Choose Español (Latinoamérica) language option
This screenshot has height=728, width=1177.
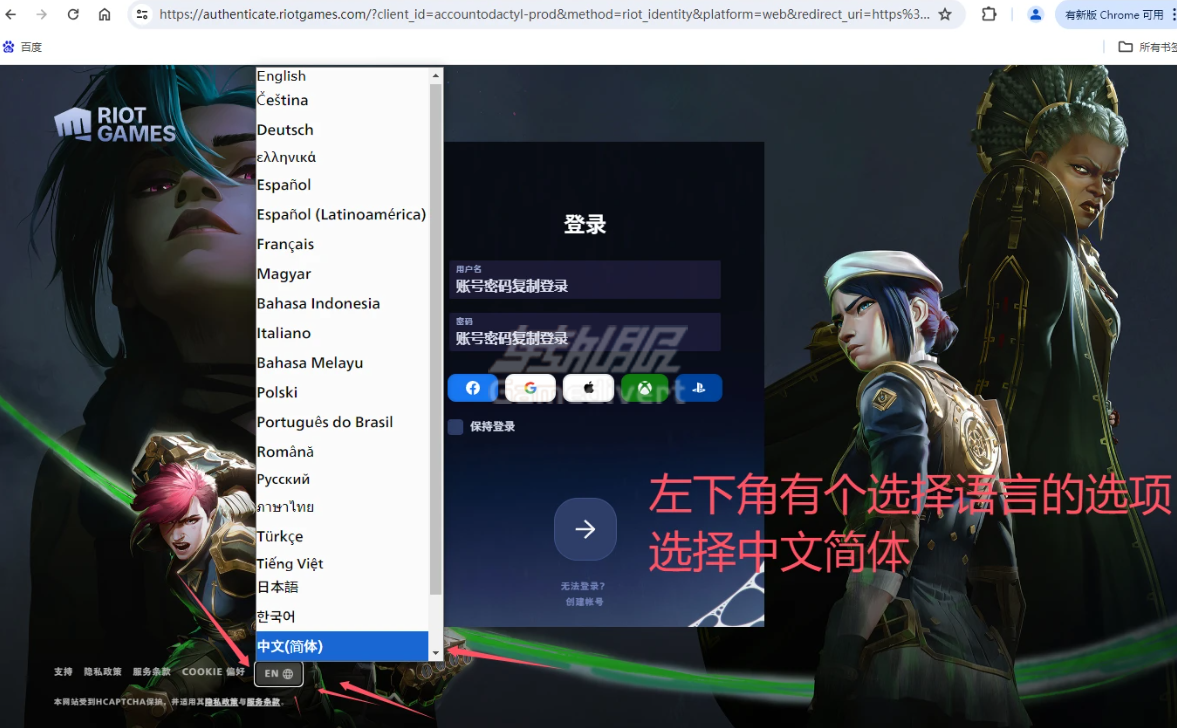[x=342, y=215]
